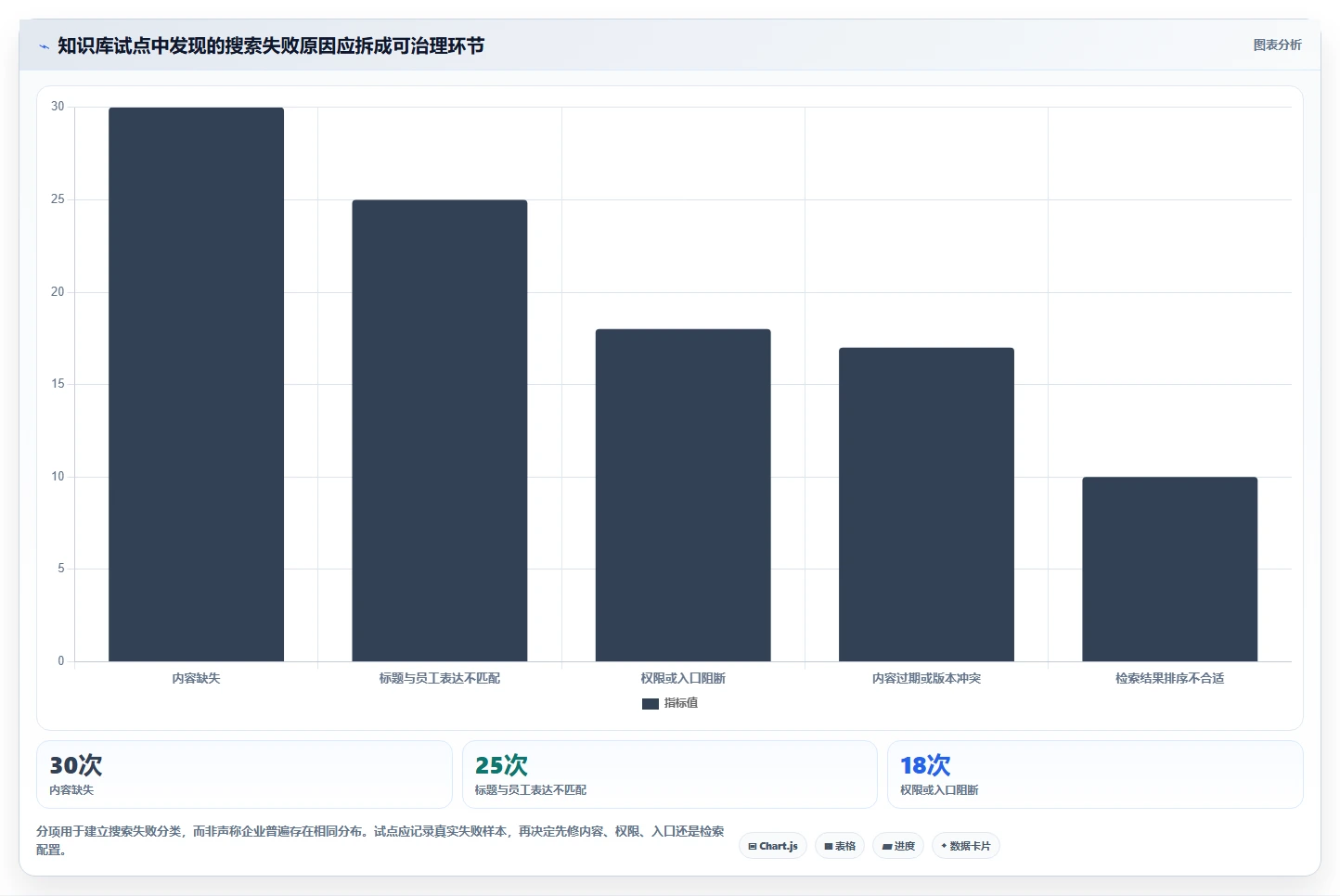
Task: Click the x-axis label 检索结果排序不合适
Action: click(1169, 679)
